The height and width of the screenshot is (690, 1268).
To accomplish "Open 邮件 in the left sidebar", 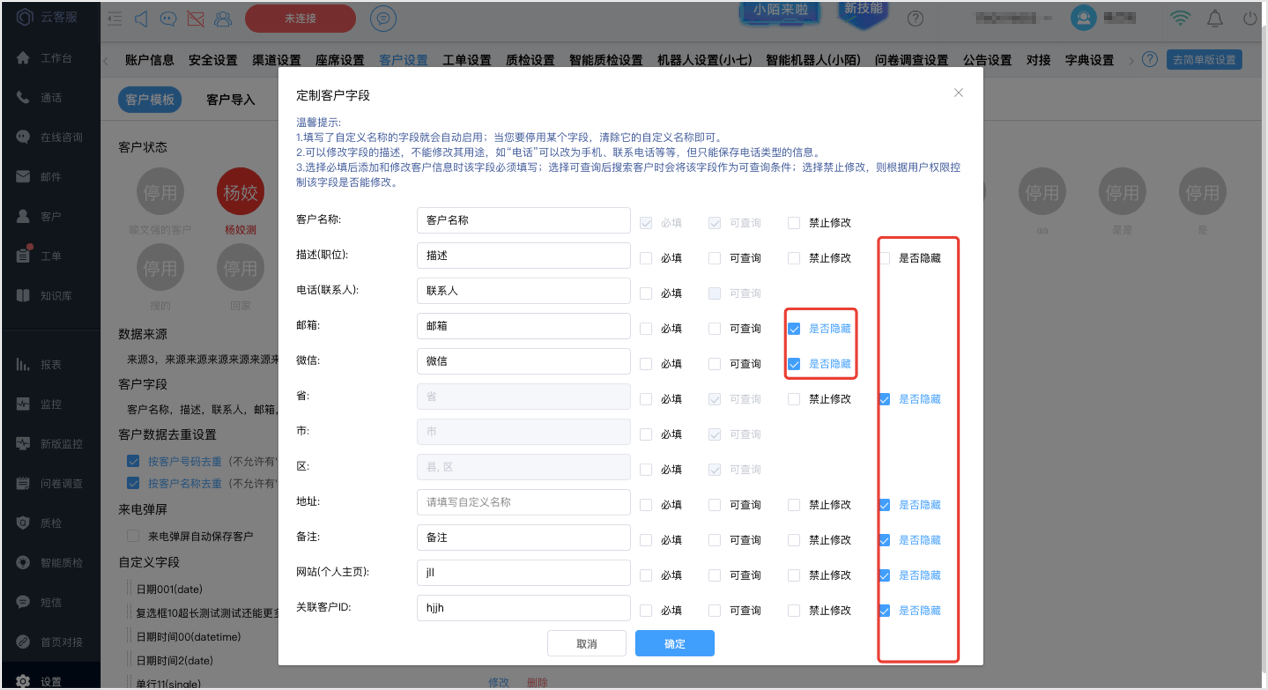I will 50,177.
